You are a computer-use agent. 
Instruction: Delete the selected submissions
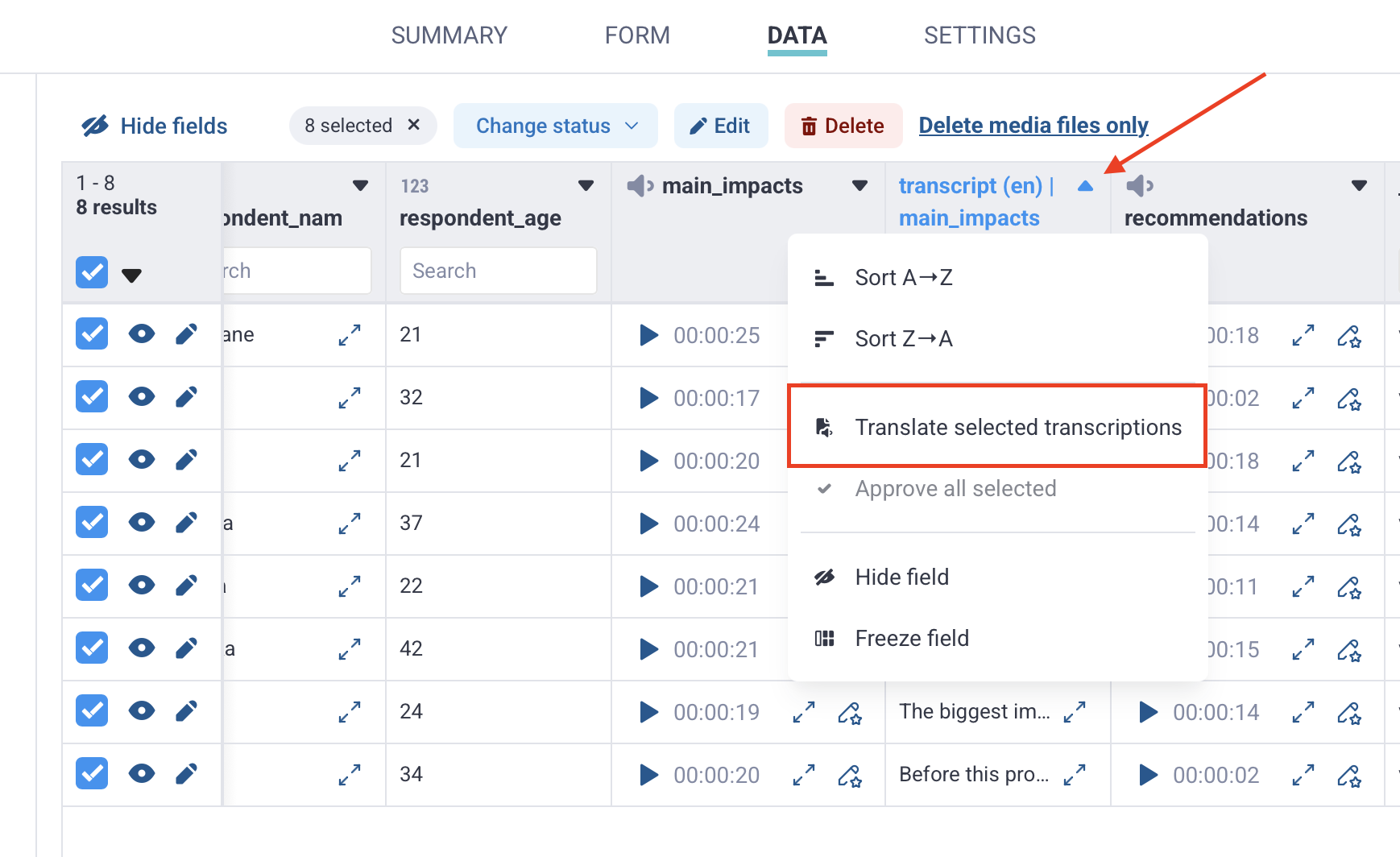[843, 126]
